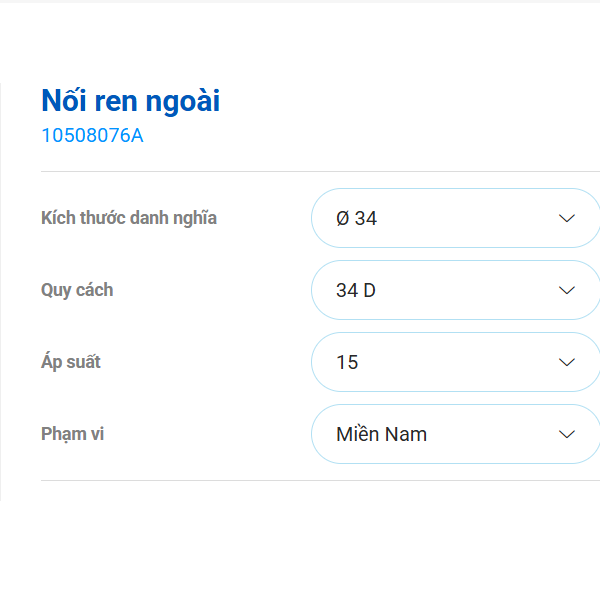Click the selected value Ø 34
This screenshot has height=600, width=600.
[x=357, y=218]
